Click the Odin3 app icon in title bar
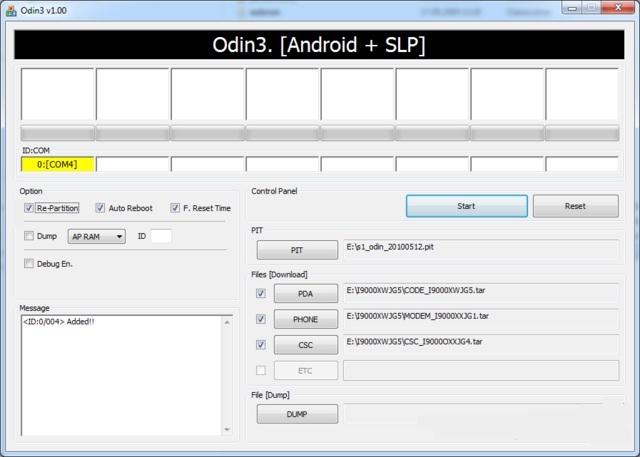640x457 pixels. tap(11, 11)
